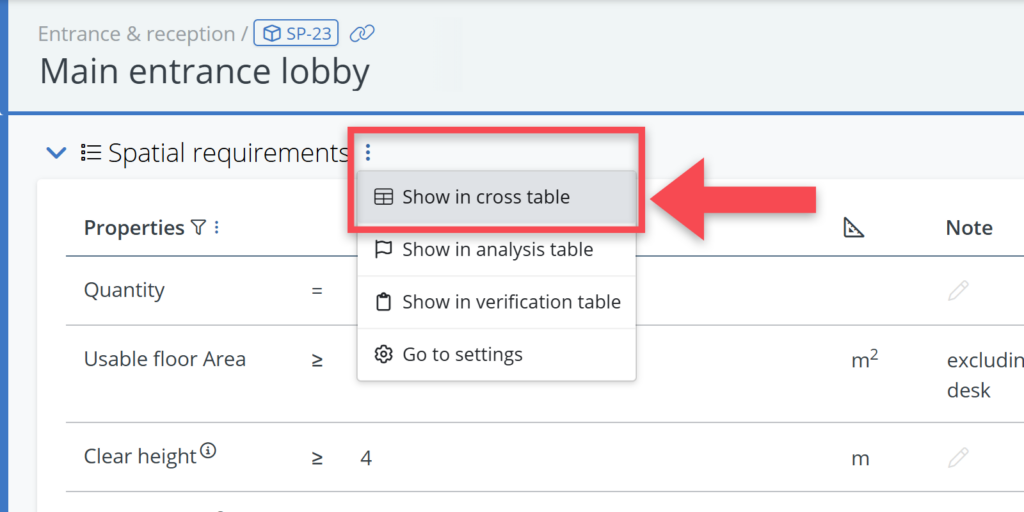Edit the note for Clear height
Viewport: 1024px width, 512px height.
click(x=958, y=458)
